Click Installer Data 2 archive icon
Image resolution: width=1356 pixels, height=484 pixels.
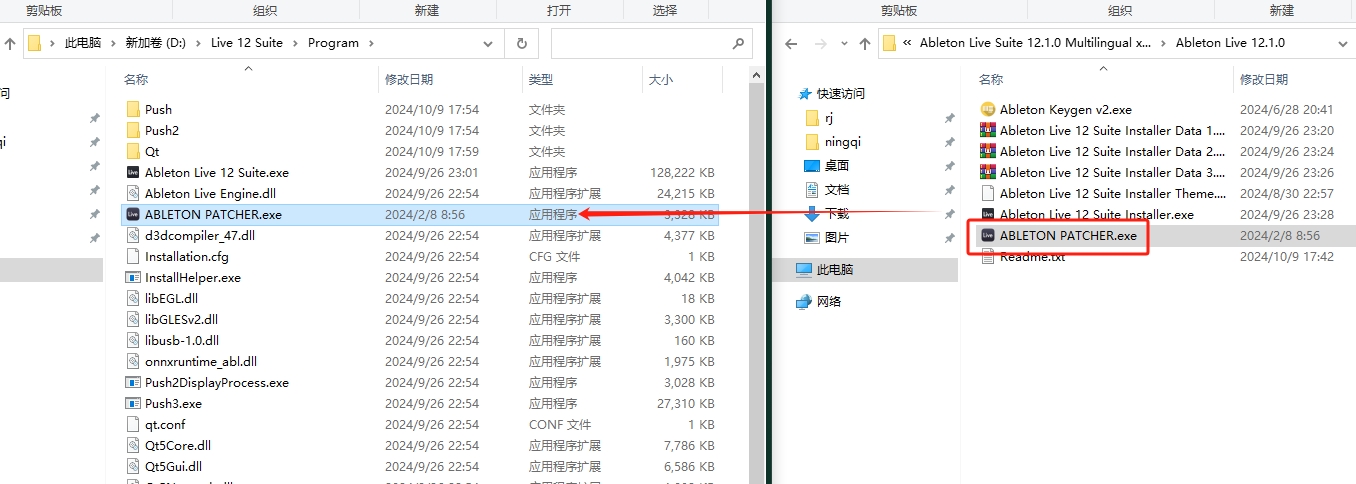click(x=988, y=151)
